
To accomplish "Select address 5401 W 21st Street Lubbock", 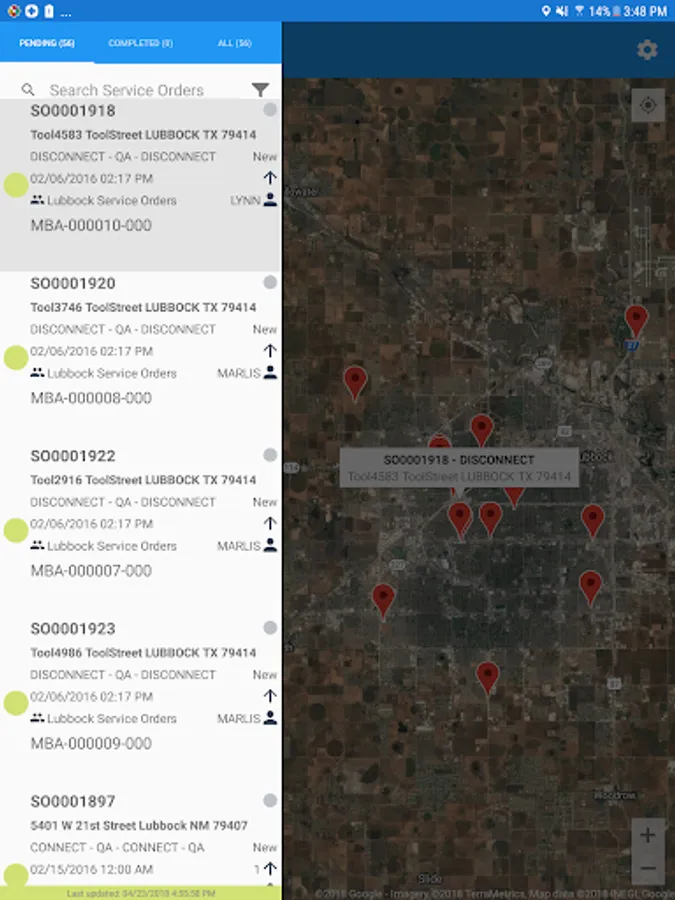I will [139, 825].
